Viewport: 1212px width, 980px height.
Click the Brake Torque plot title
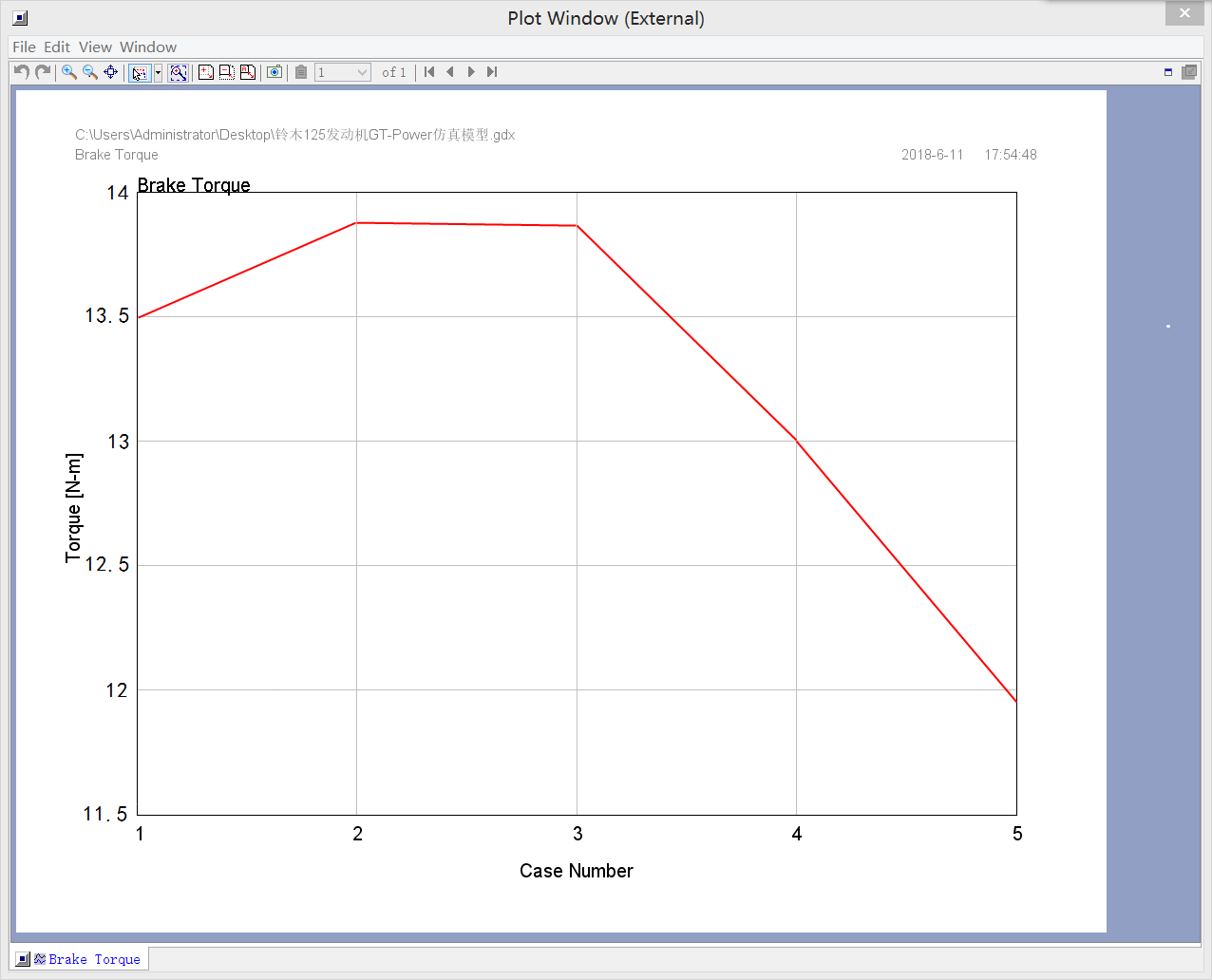pyautogui.click(x=194, y=185)
